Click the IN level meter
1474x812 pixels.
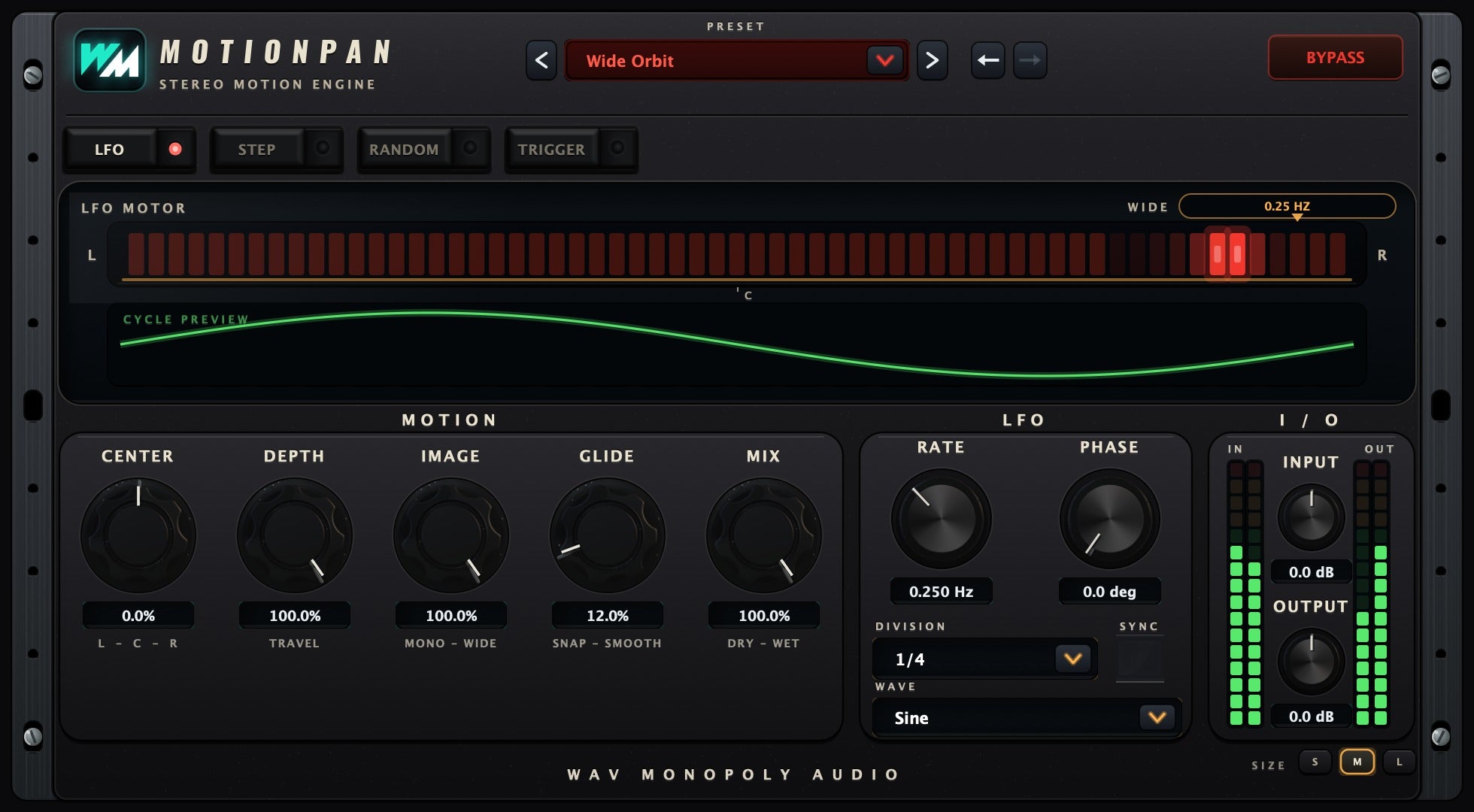1245,593
